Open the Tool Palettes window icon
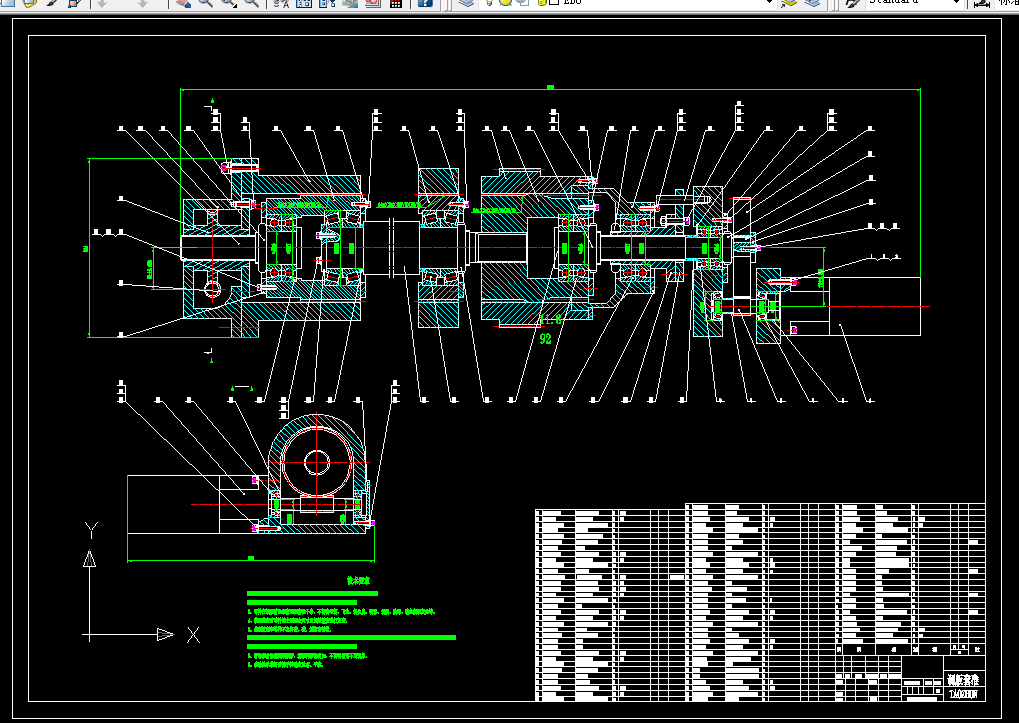This screenshot has width=1019, height=723. 327,3
